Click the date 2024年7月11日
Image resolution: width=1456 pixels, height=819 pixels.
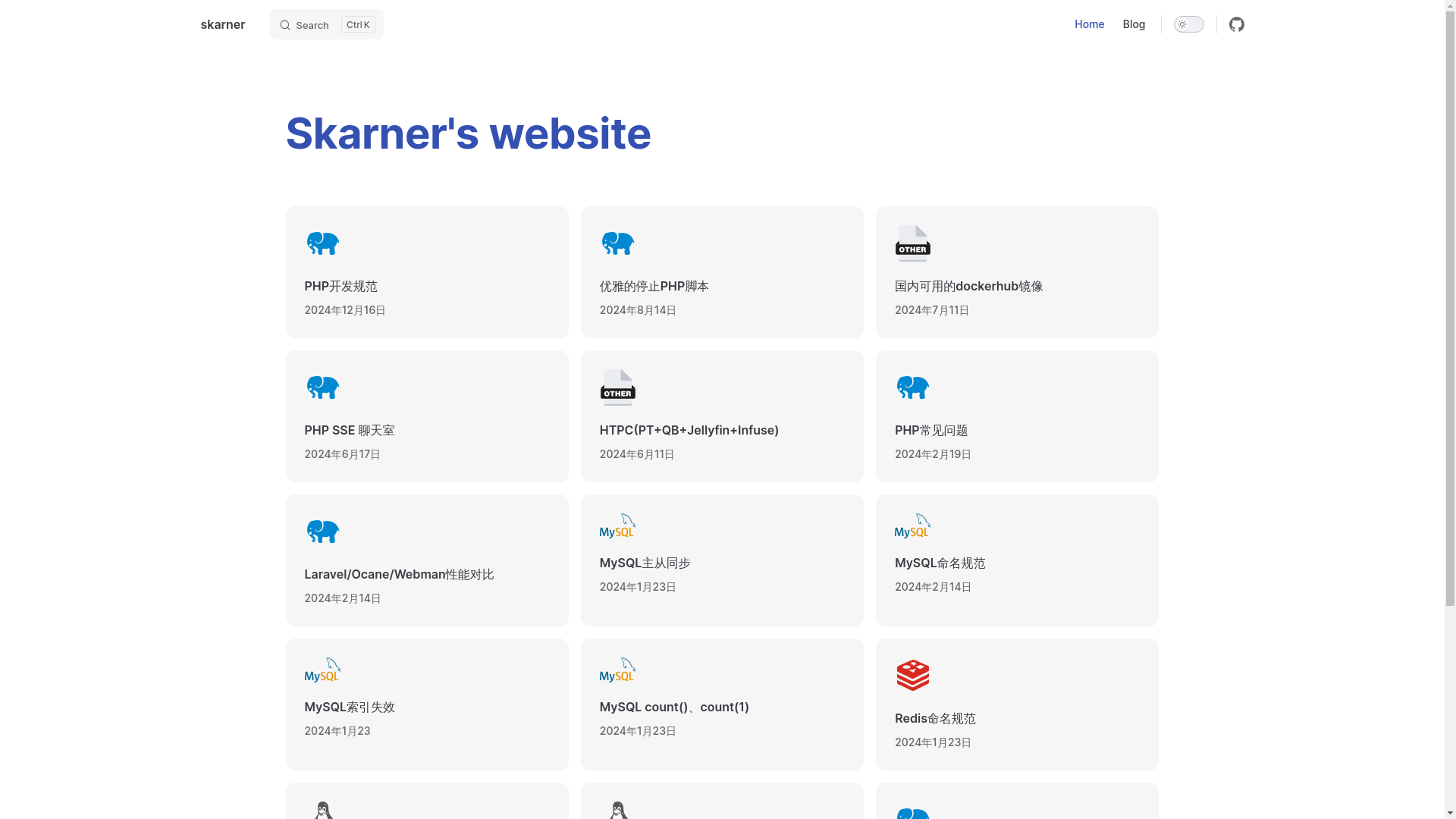(x=932, y=310)
